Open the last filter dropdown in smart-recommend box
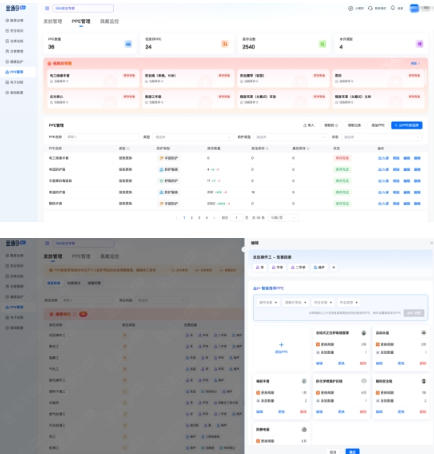 (x=348, y=302)
